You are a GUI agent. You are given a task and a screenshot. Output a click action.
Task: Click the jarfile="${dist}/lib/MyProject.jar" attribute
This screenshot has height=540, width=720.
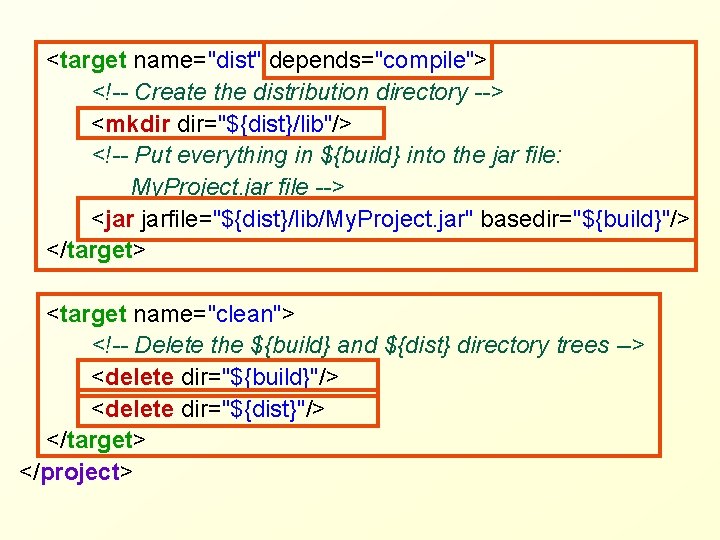(307, 219)
